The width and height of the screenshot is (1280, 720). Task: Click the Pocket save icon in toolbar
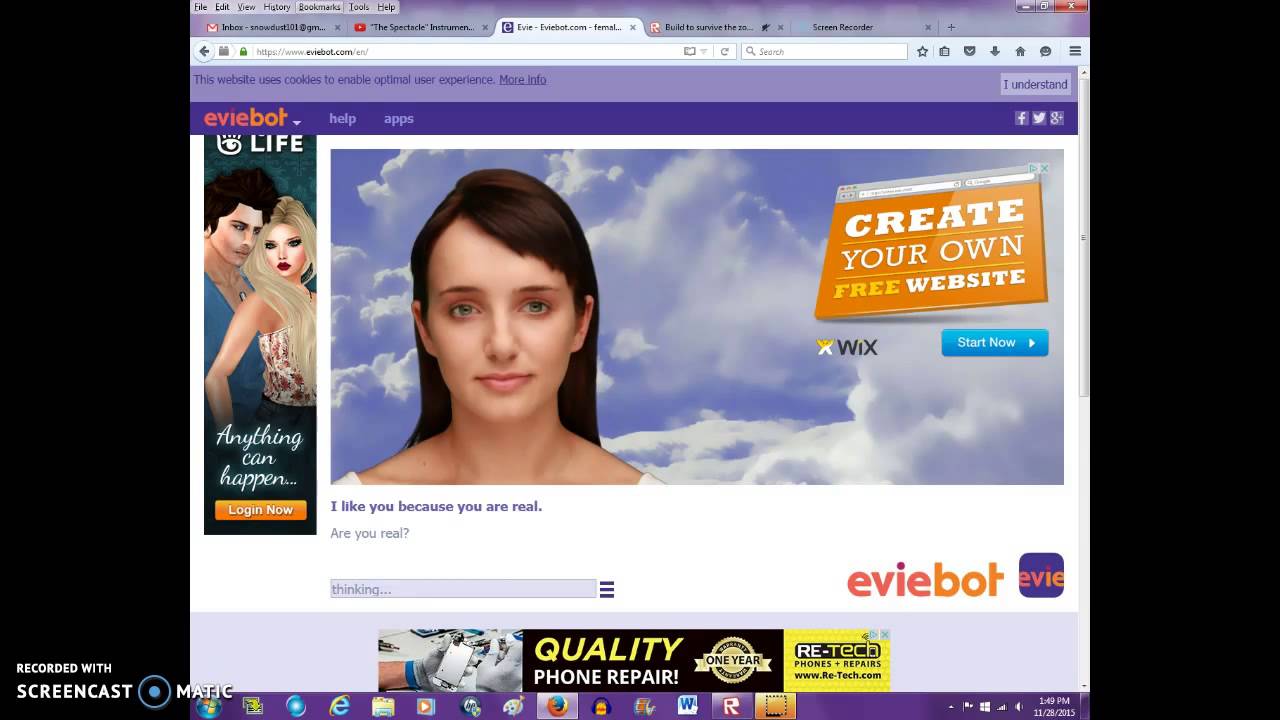click(969, 51)
